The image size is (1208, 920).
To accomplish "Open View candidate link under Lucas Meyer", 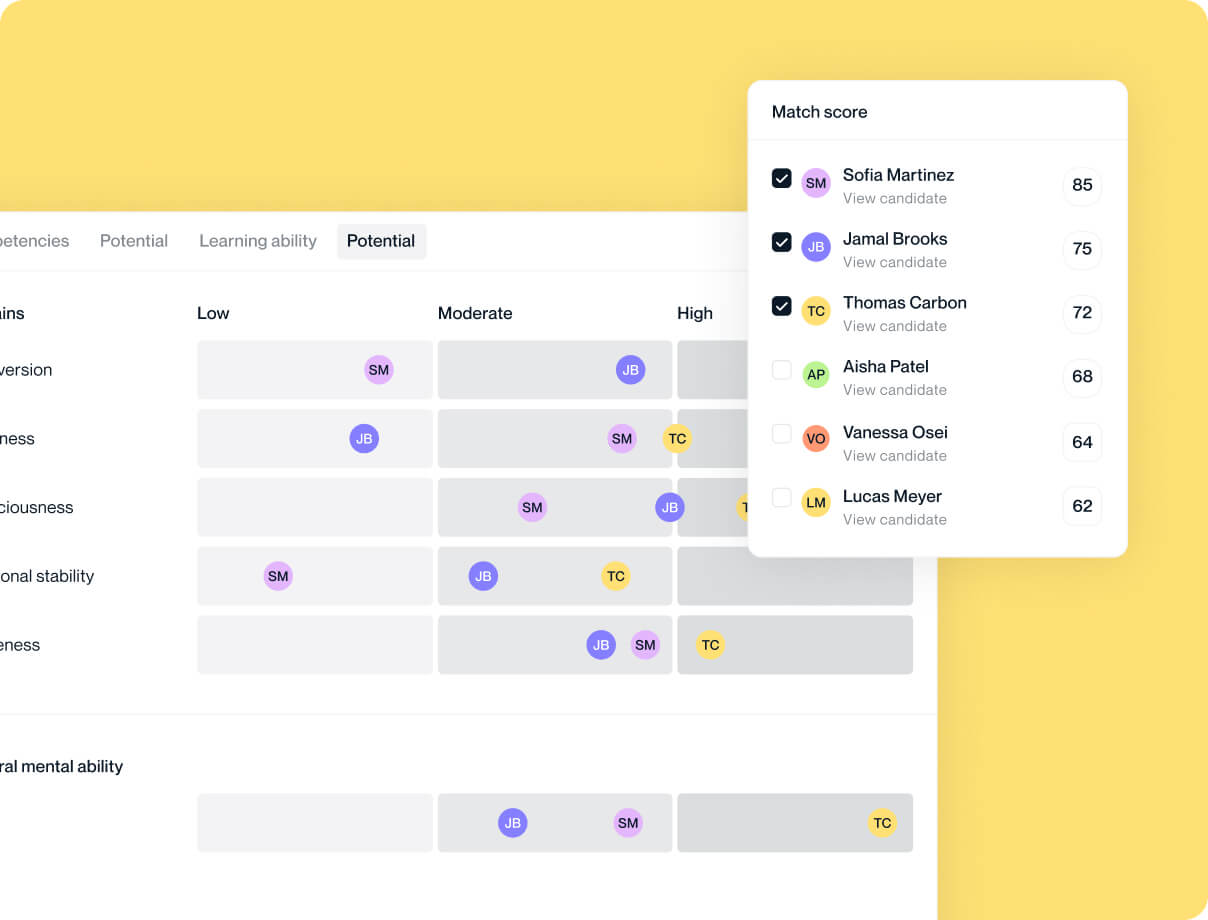I will pos(895,519).
